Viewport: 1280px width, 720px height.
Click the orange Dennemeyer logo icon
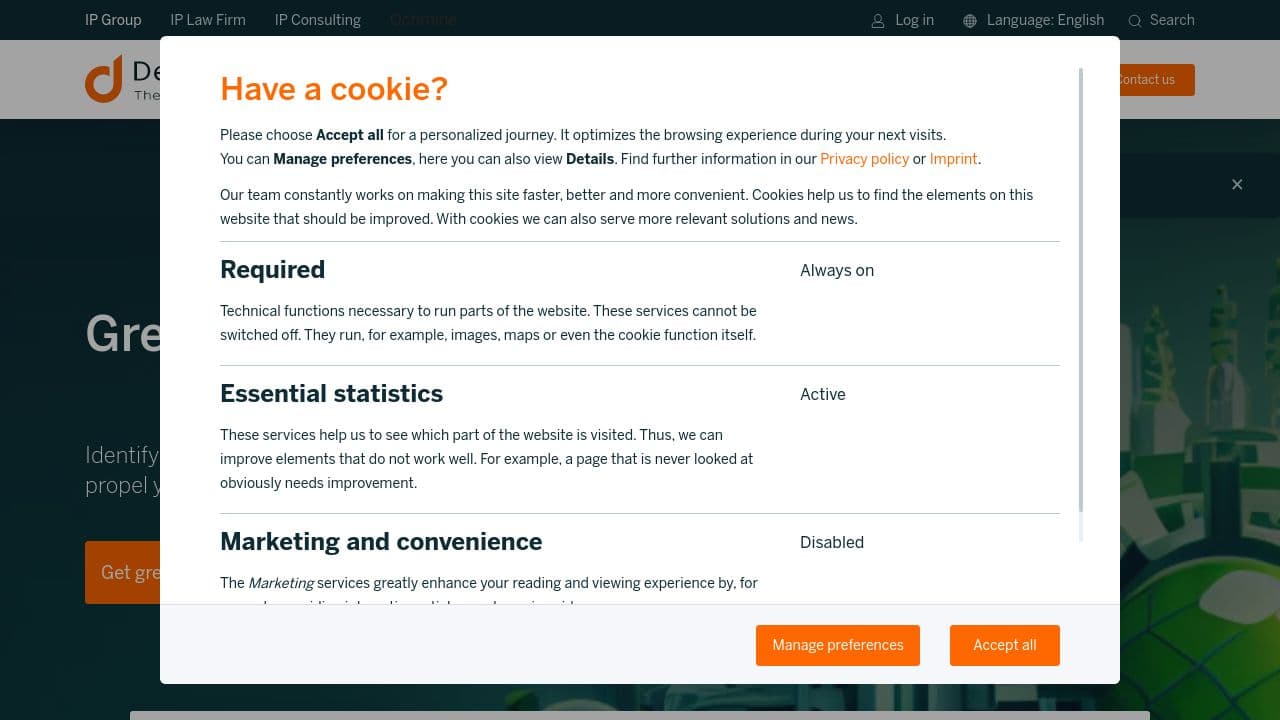coord(104,79)
